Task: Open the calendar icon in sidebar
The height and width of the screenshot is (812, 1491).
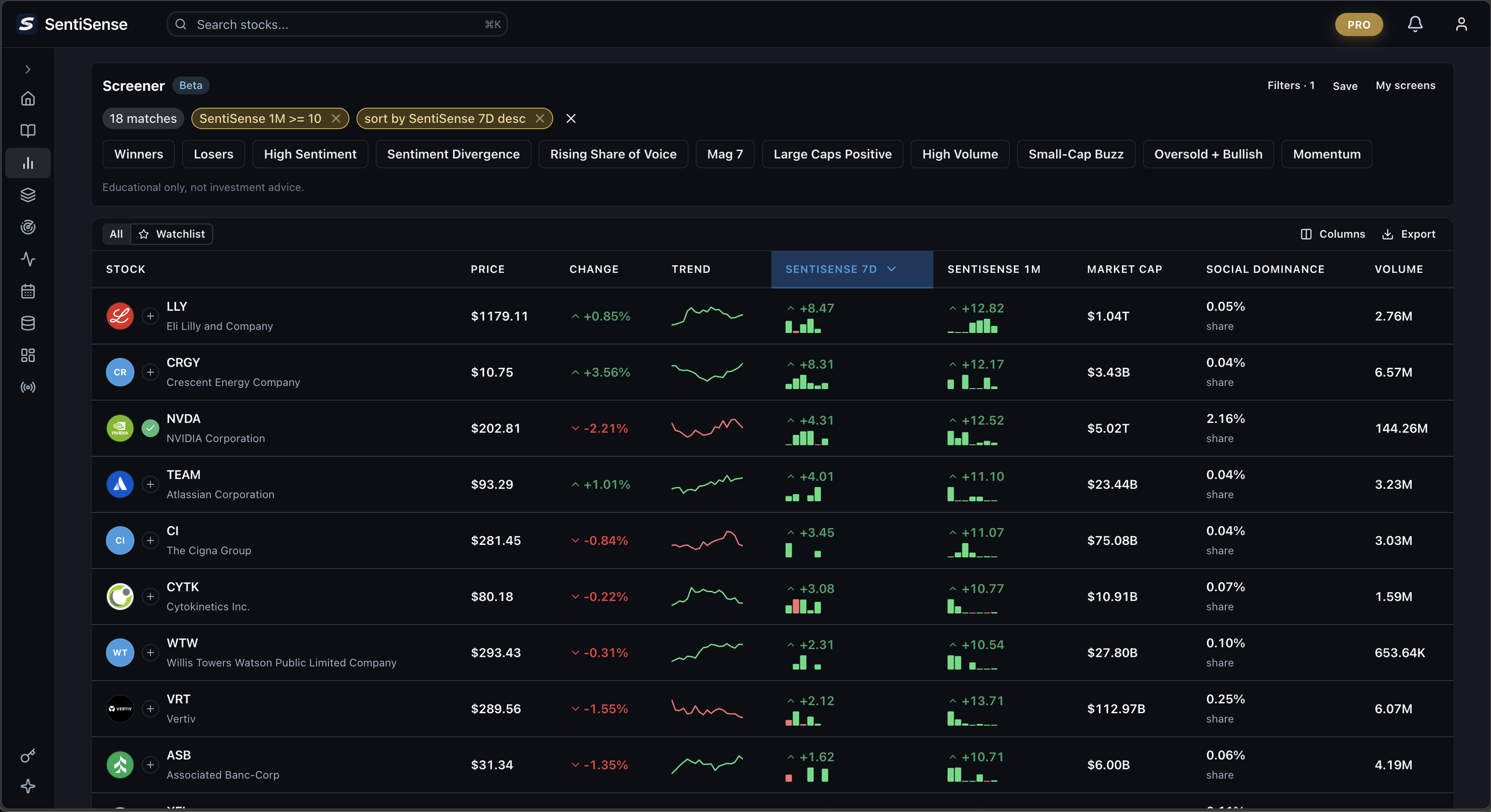Action: [28, 291]
